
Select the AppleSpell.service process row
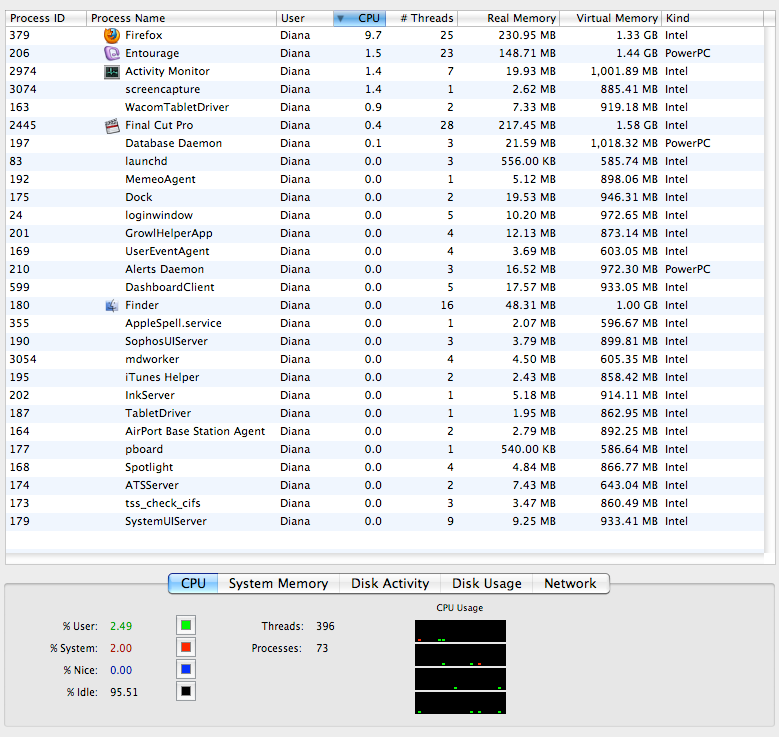point(385,324)
